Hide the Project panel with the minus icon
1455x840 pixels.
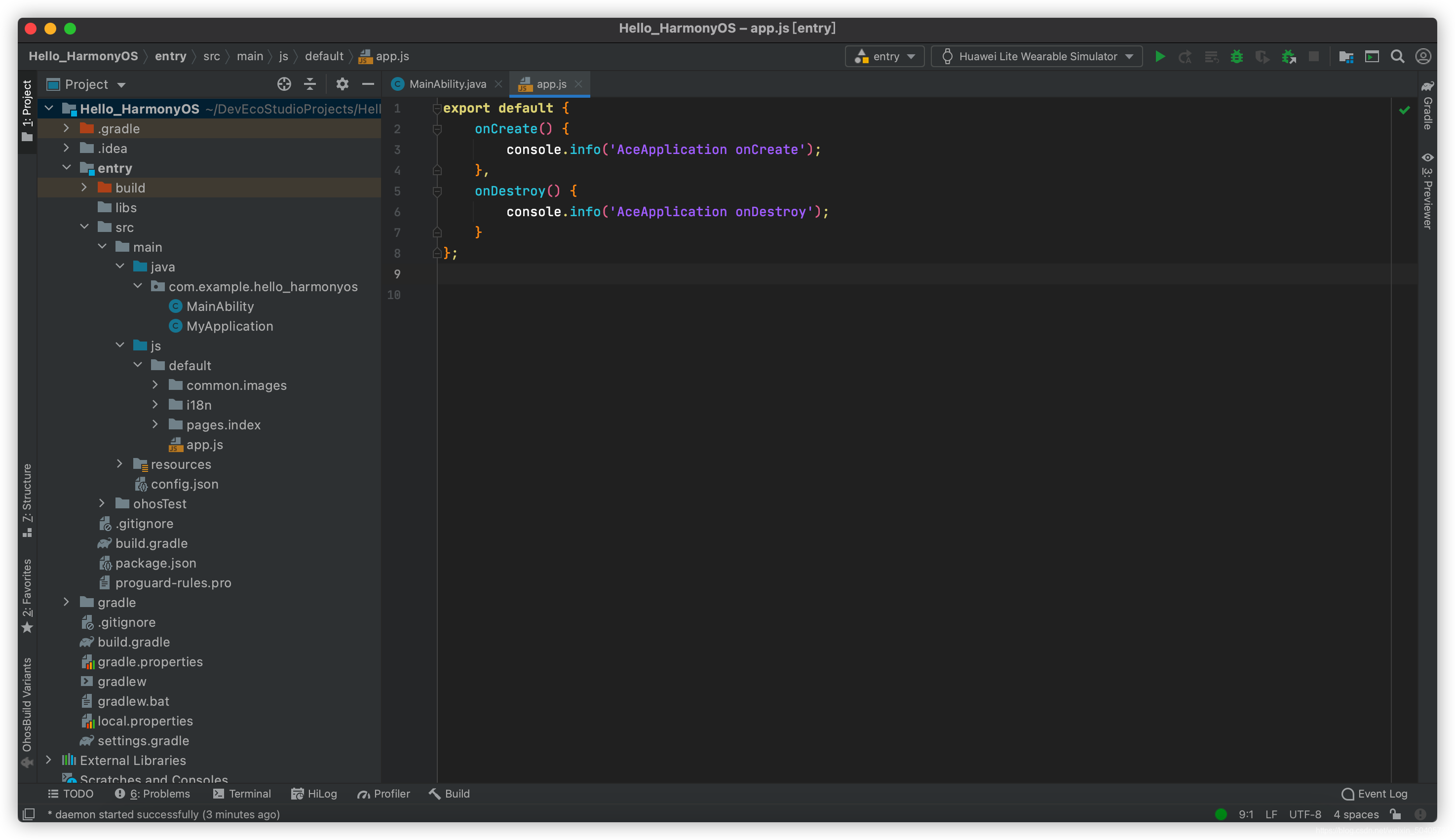(368, 84)
